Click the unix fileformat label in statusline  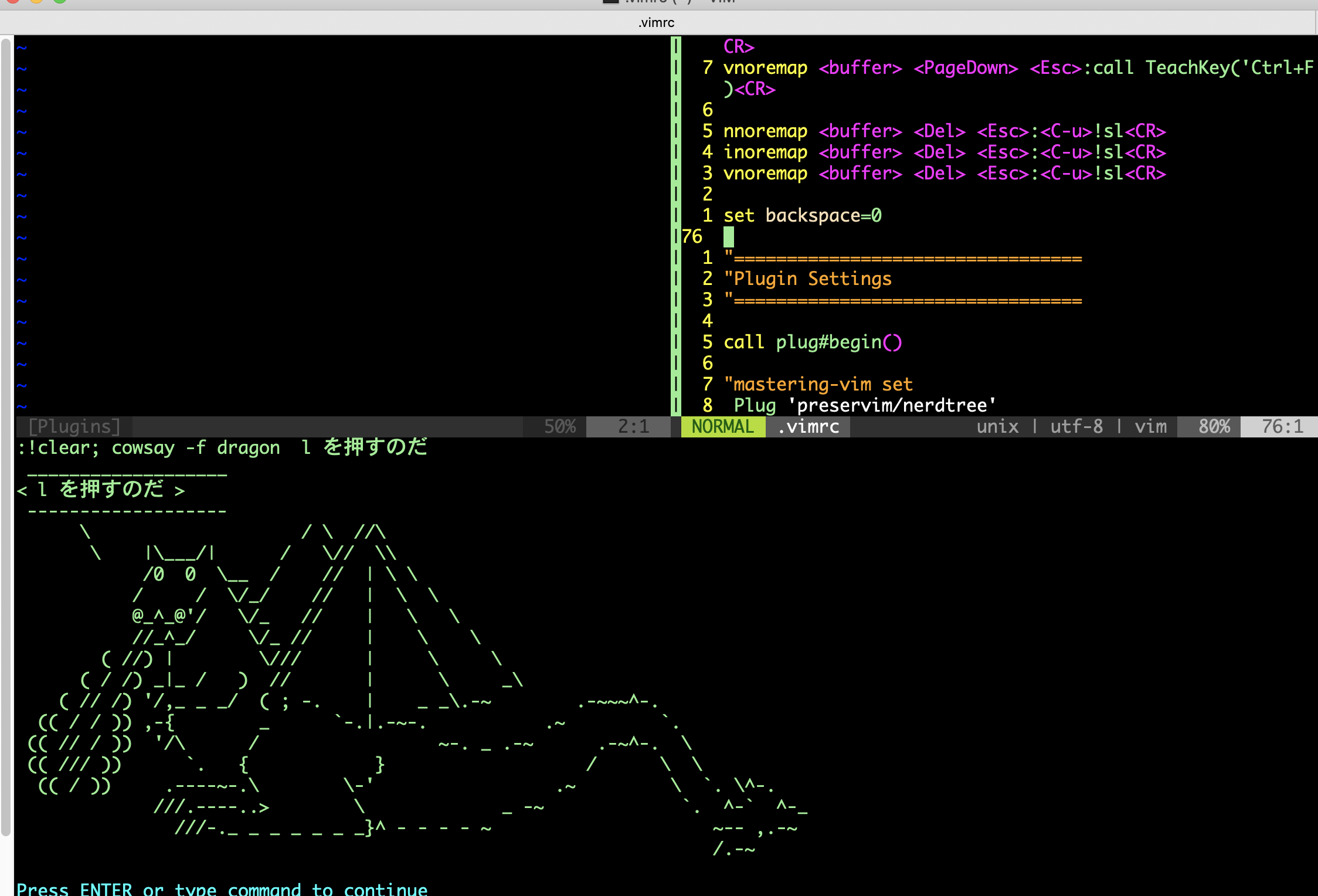[997, 426]
